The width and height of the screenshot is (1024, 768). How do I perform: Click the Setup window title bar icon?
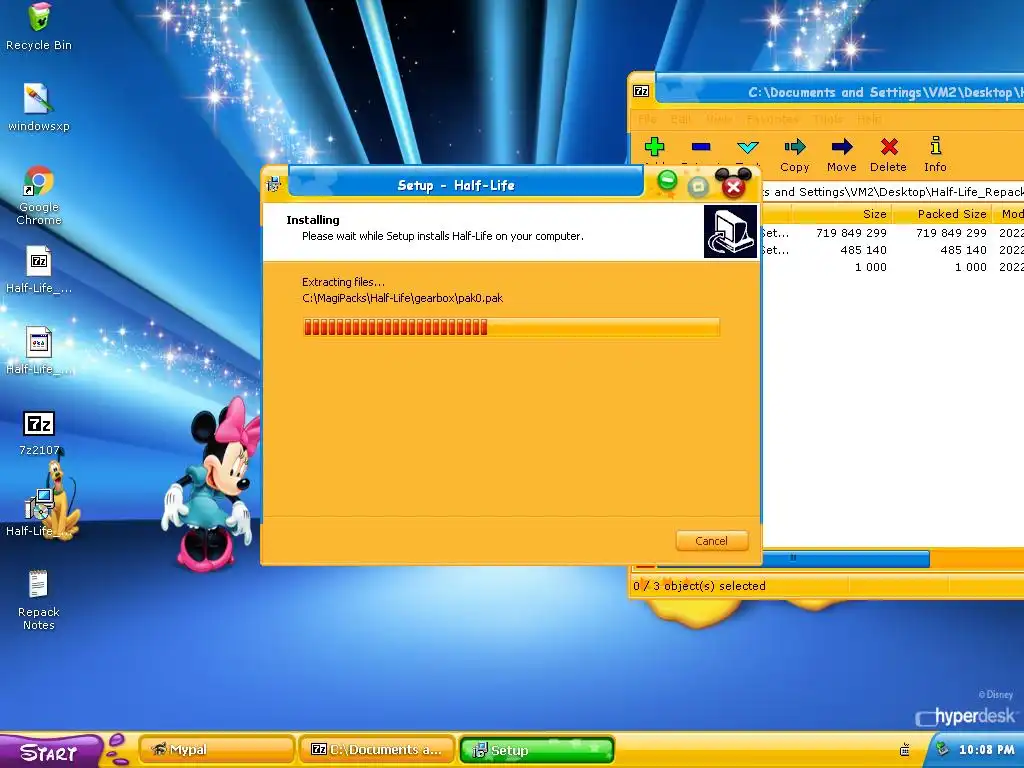click(x=274, y=184)
